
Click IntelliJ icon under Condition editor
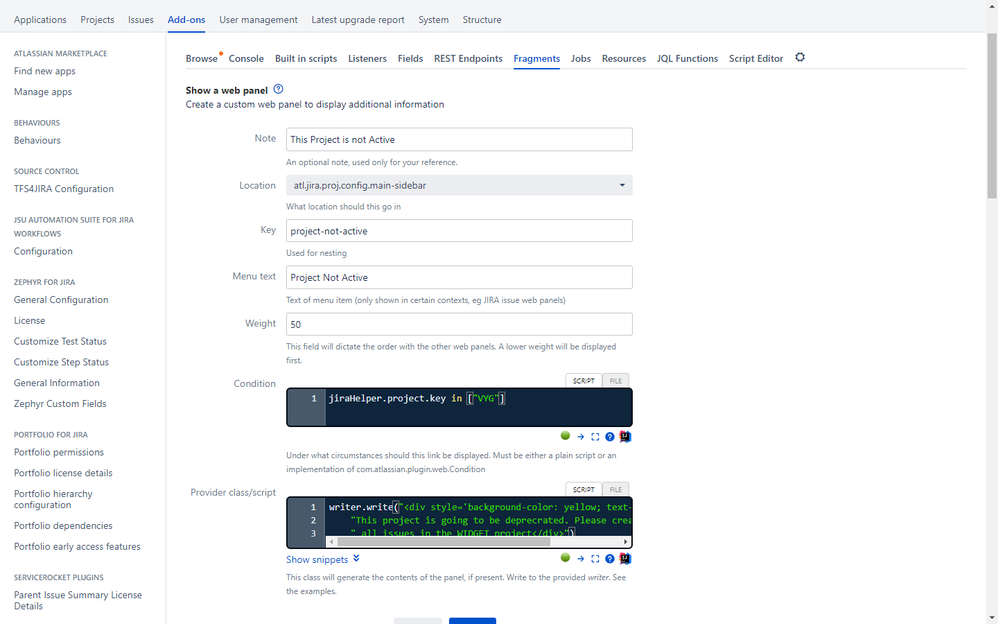625,437
